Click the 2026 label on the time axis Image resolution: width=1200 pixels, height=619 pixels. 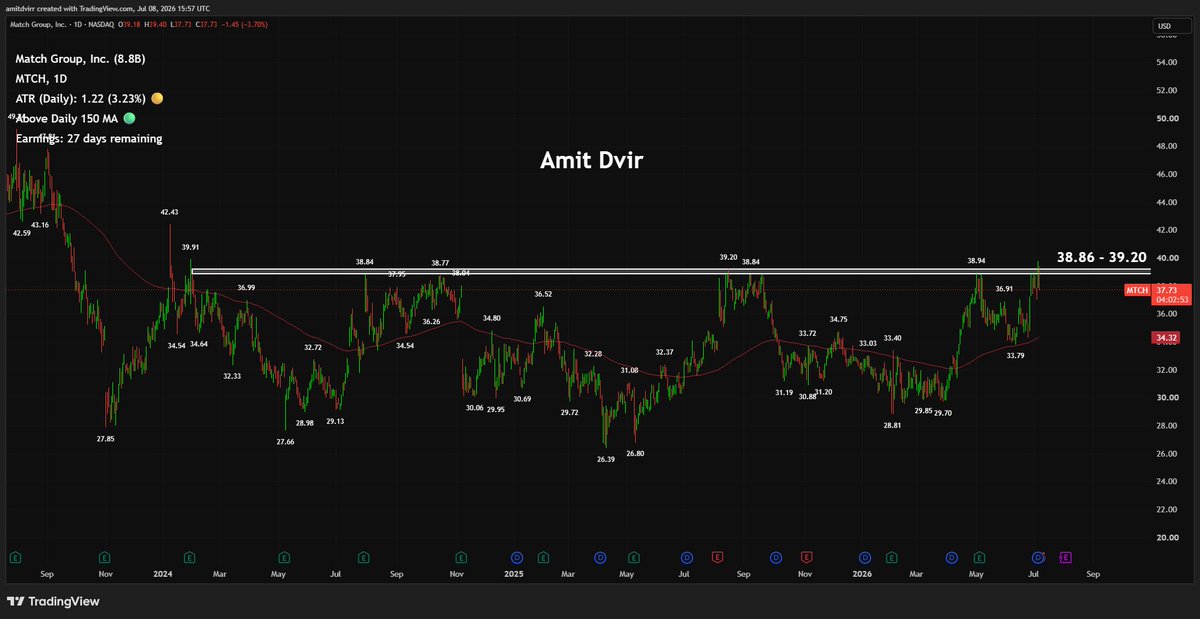864,574
